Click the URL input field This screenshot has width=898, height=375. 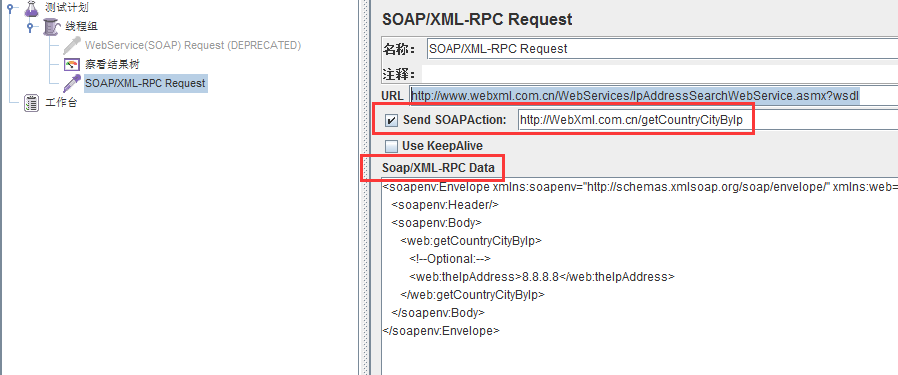coord(653,96)
